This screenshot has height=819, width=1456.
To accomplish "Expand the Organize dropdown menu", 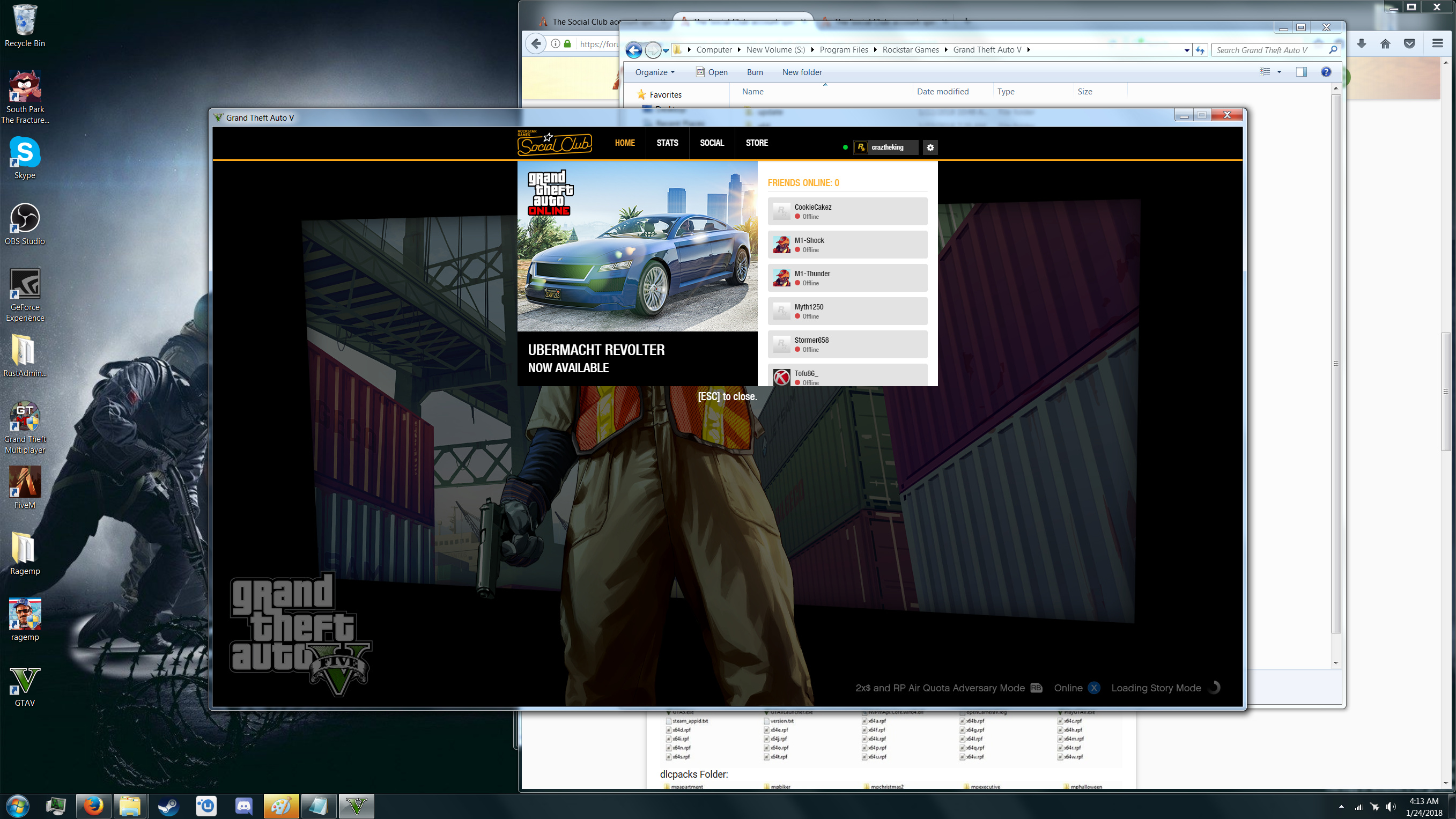I will [654, 72].
